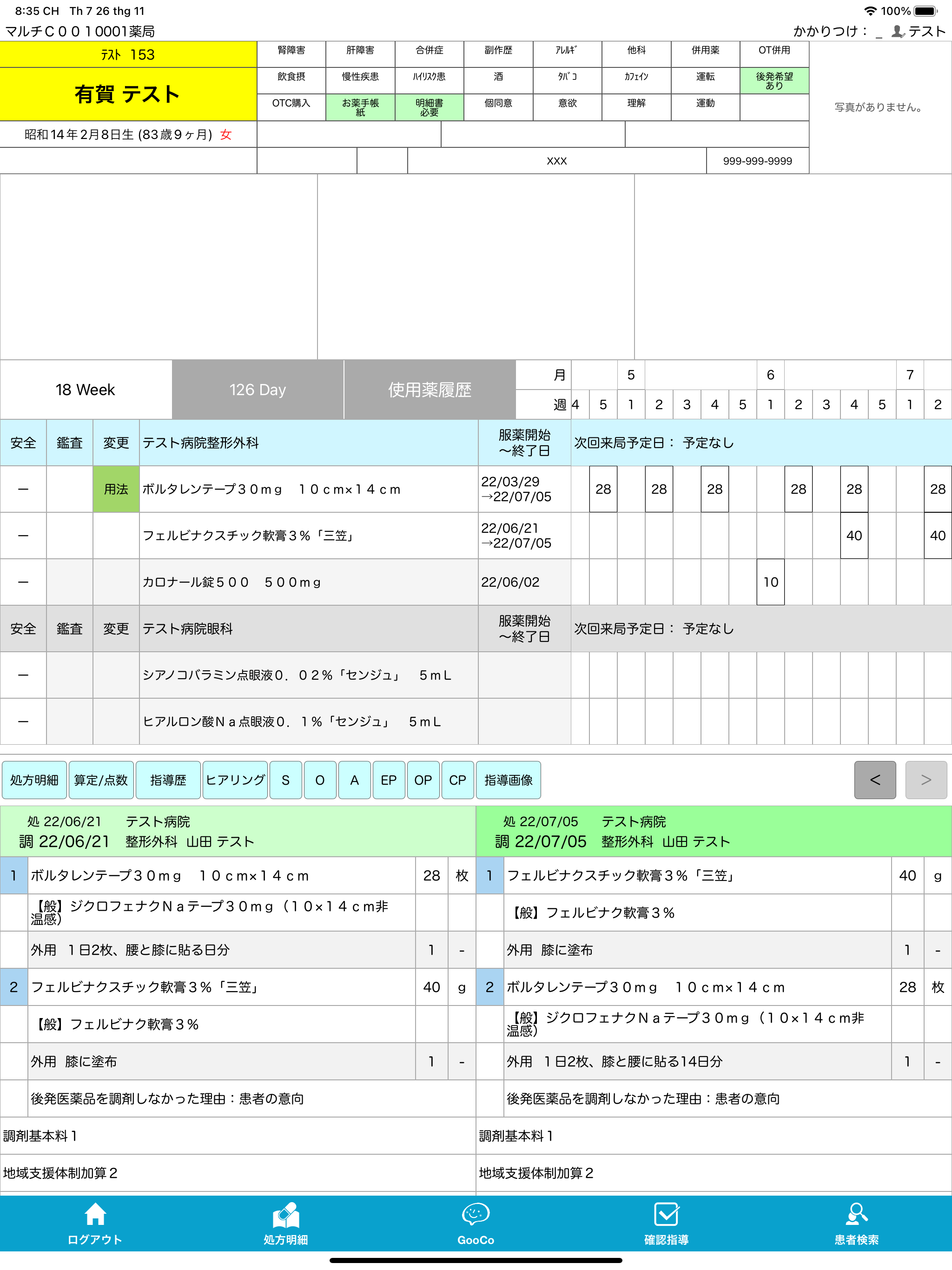
Task: Tap the Wi-Fi status icon
Action: click(x=870, y=11)
